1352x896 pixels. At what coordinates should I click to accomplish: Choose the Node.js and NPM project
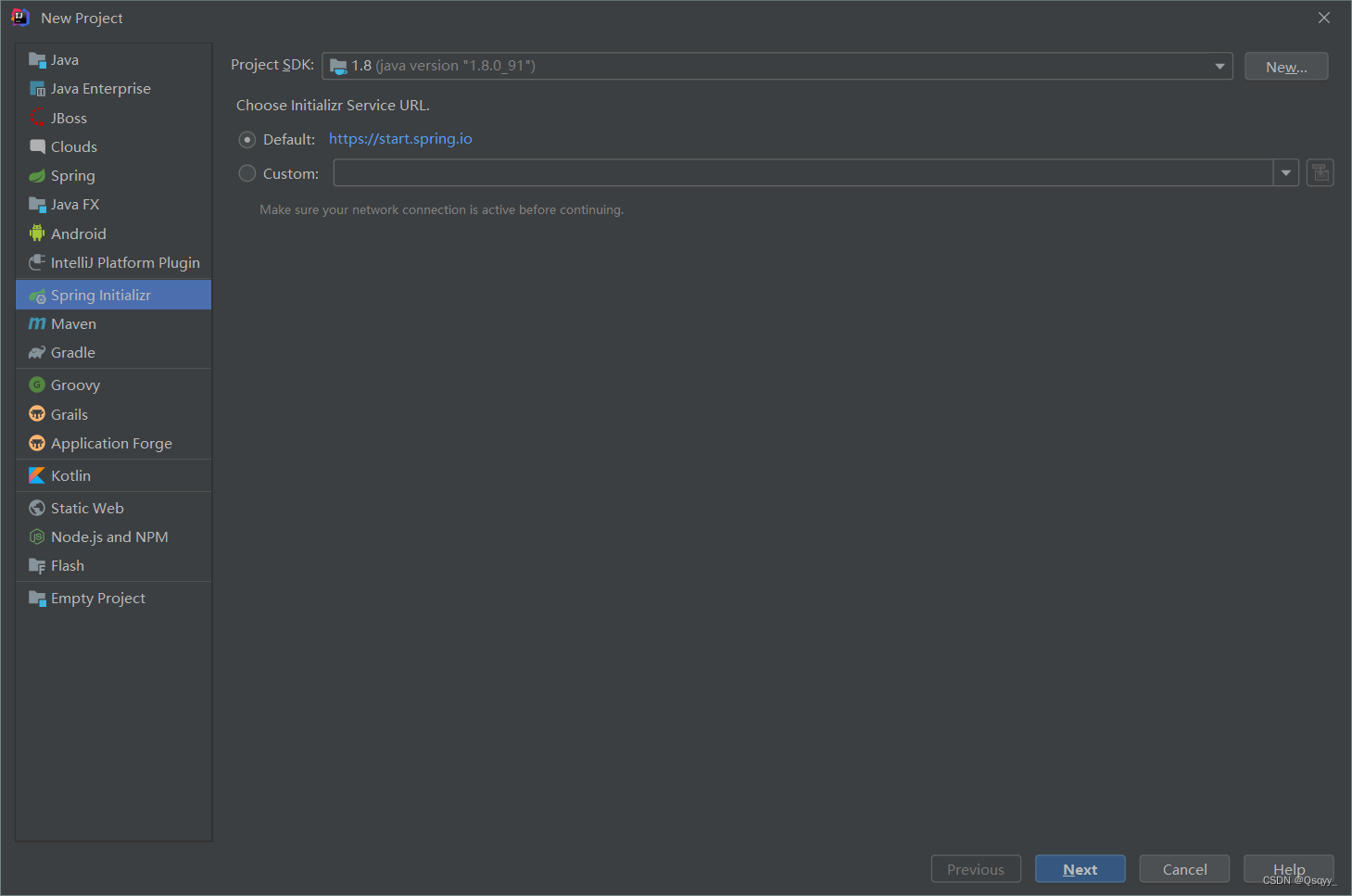(109, 536)
